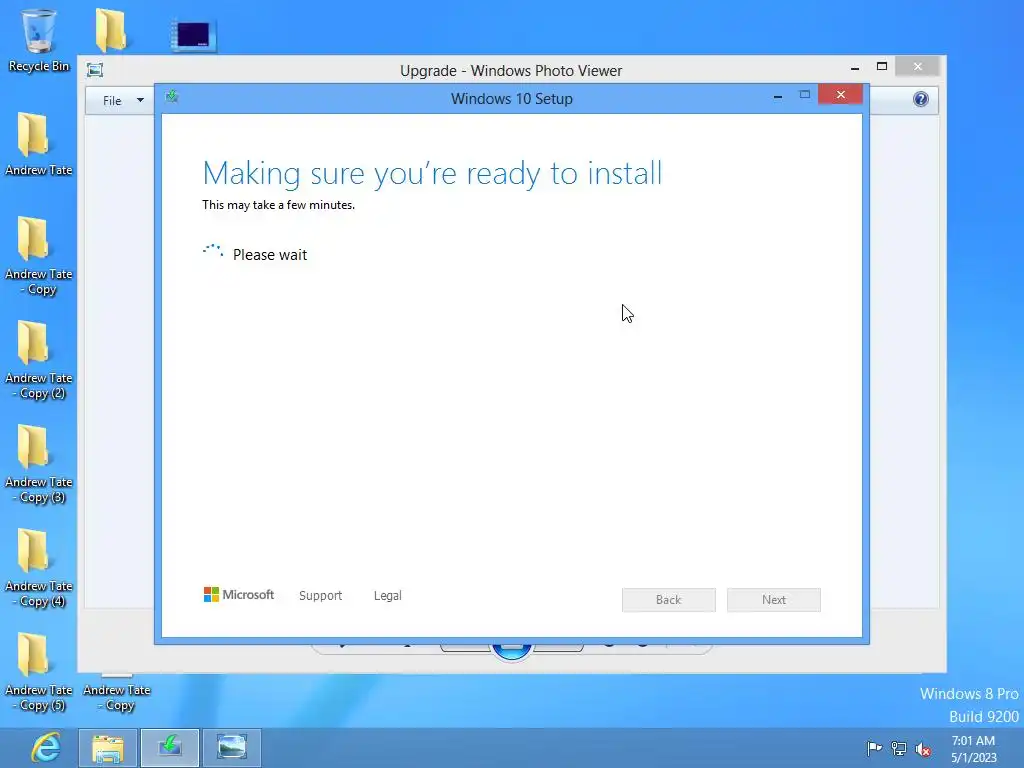1024x768 pixels.
Task: Minimize the Windows 10 Setup window
Action: [778, 96]
